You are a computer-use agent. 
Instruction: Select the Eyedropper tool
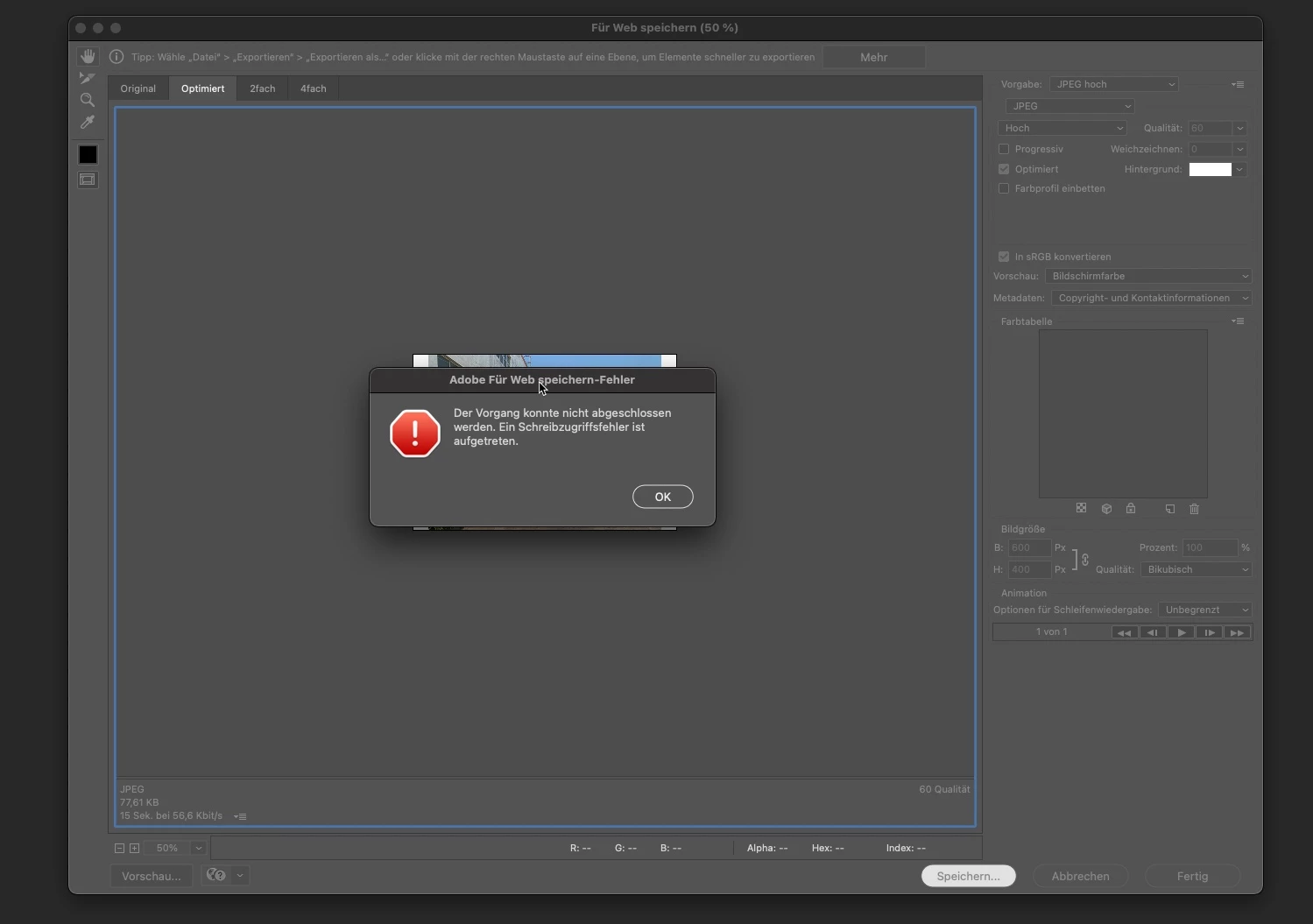[88, 123]
